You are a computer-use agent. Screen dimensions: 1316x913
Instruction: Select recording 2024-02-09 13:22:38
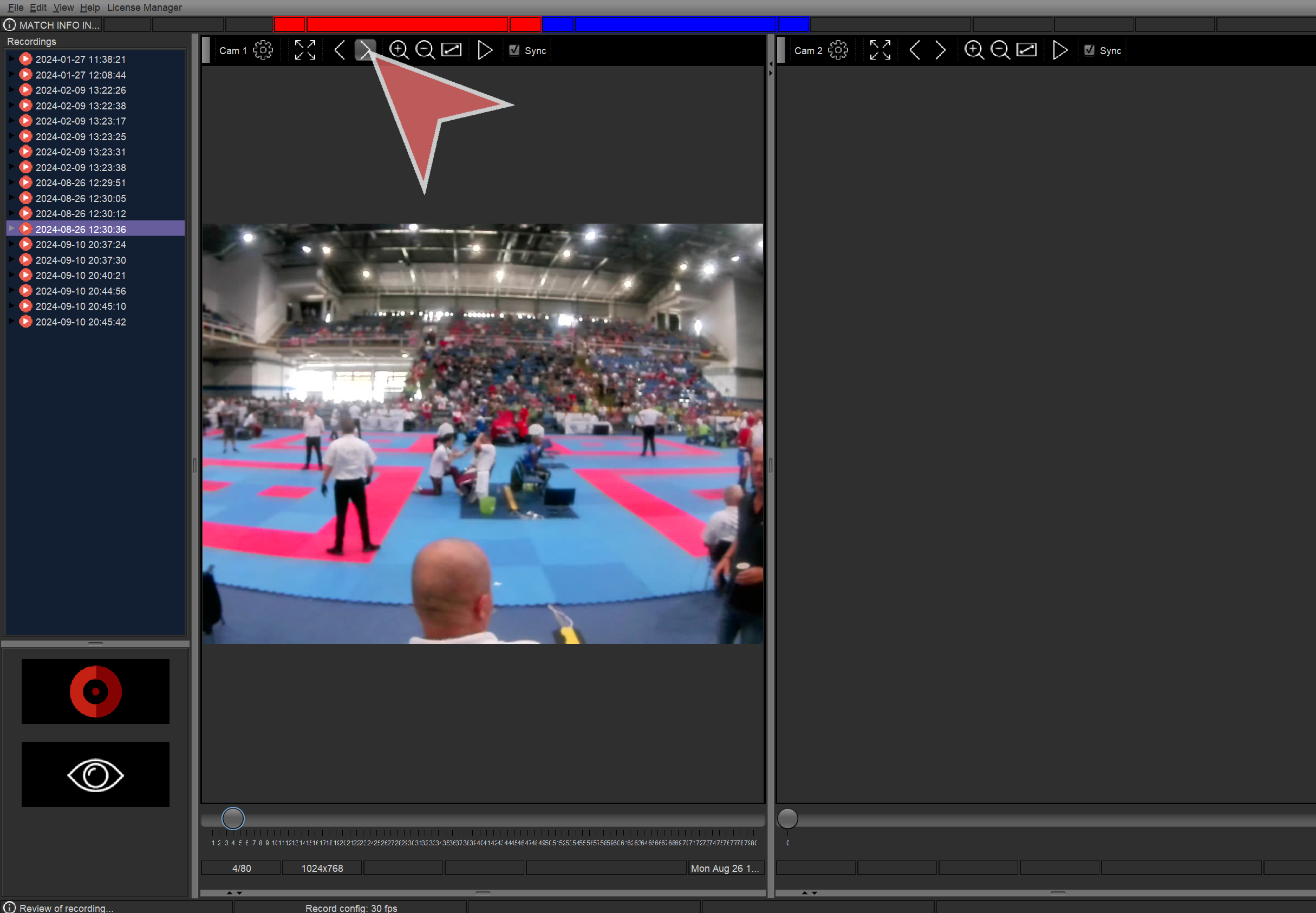(x=81, y=106)
